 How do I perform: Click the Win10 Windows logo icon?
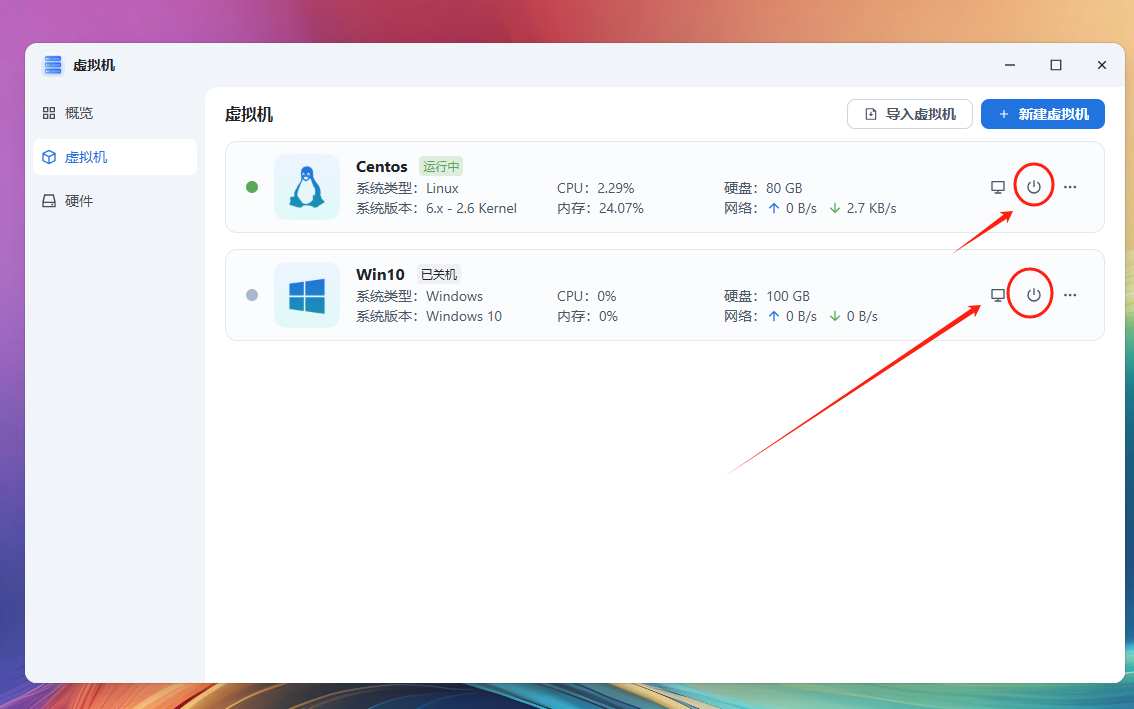point(307,295)
